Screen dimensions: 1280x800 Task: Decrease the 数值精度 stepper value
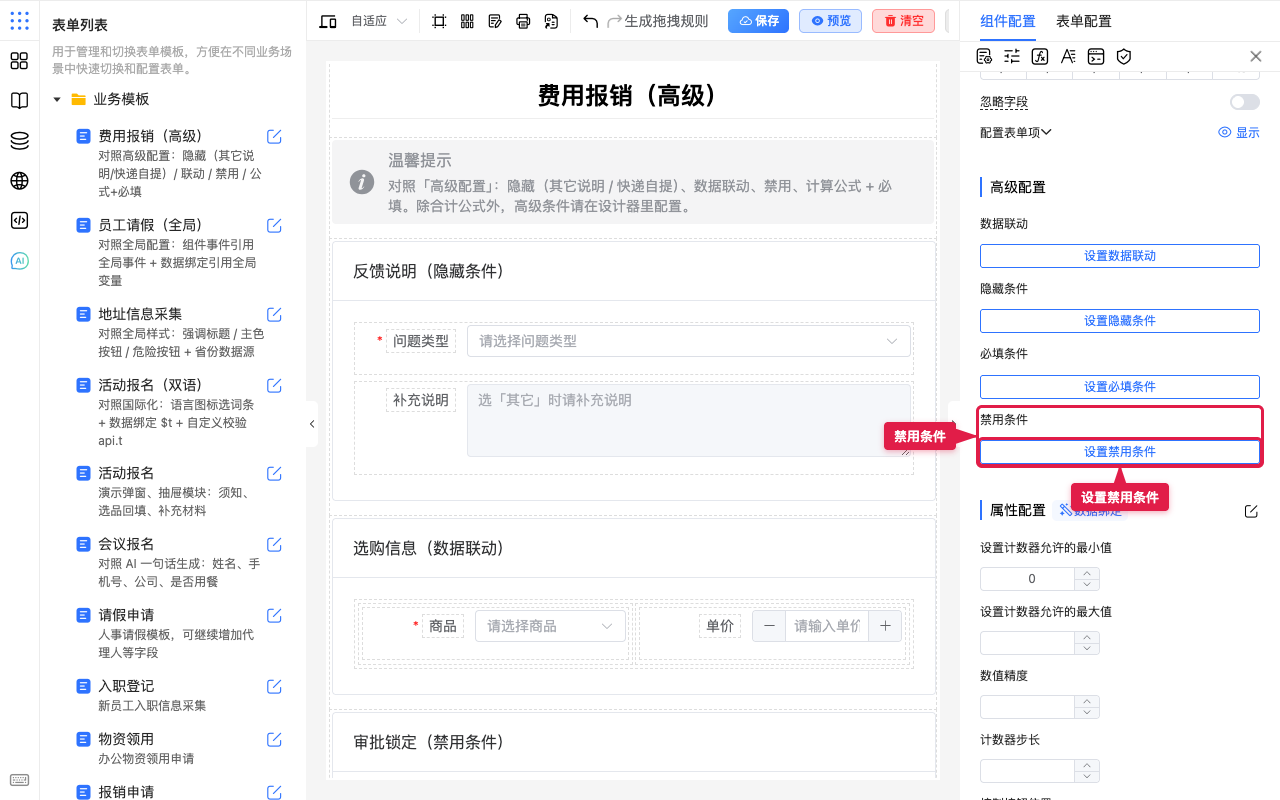(x=1087, y=713)
